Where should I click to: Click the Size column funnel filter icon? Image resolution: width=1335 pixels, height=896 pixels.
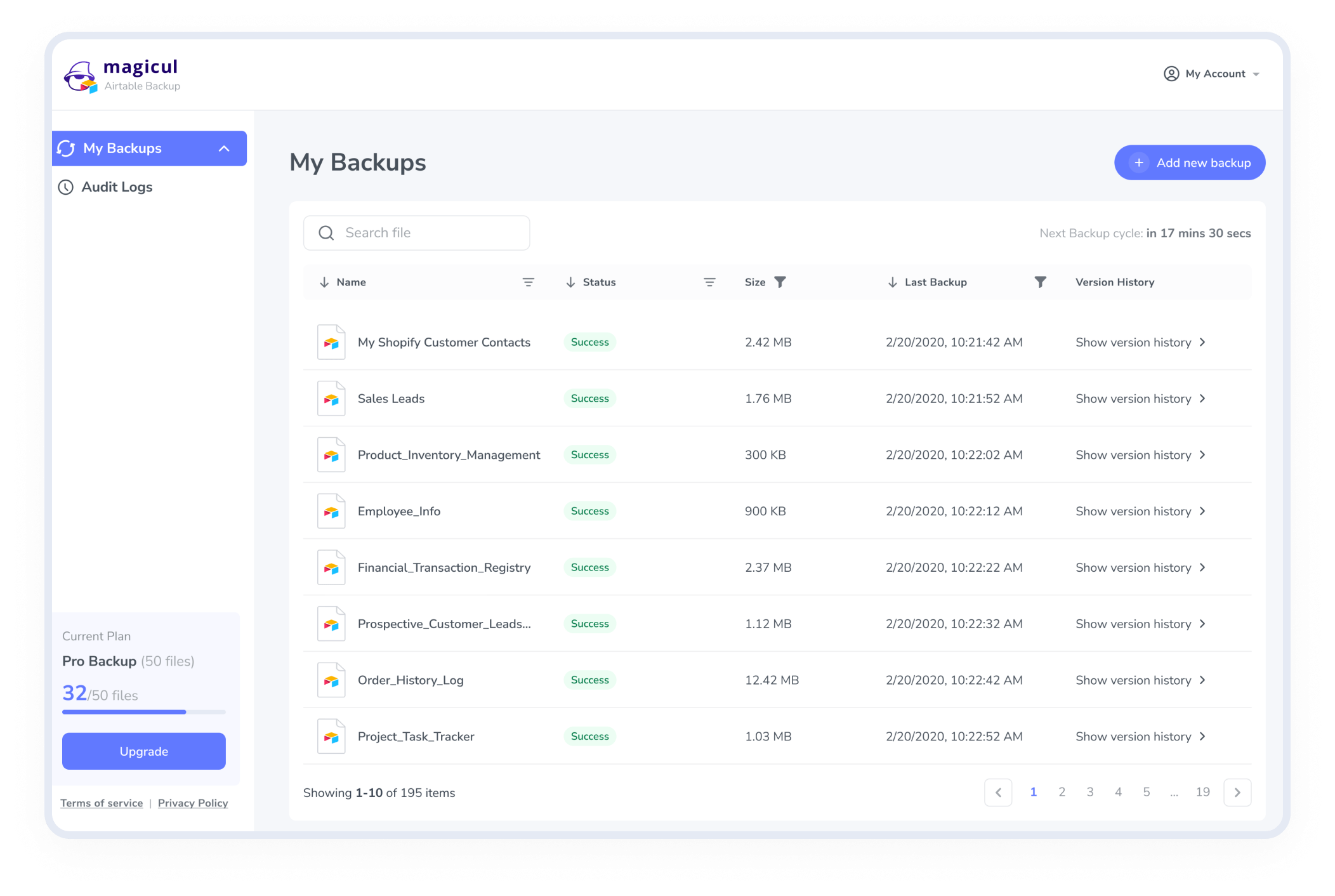780,282
